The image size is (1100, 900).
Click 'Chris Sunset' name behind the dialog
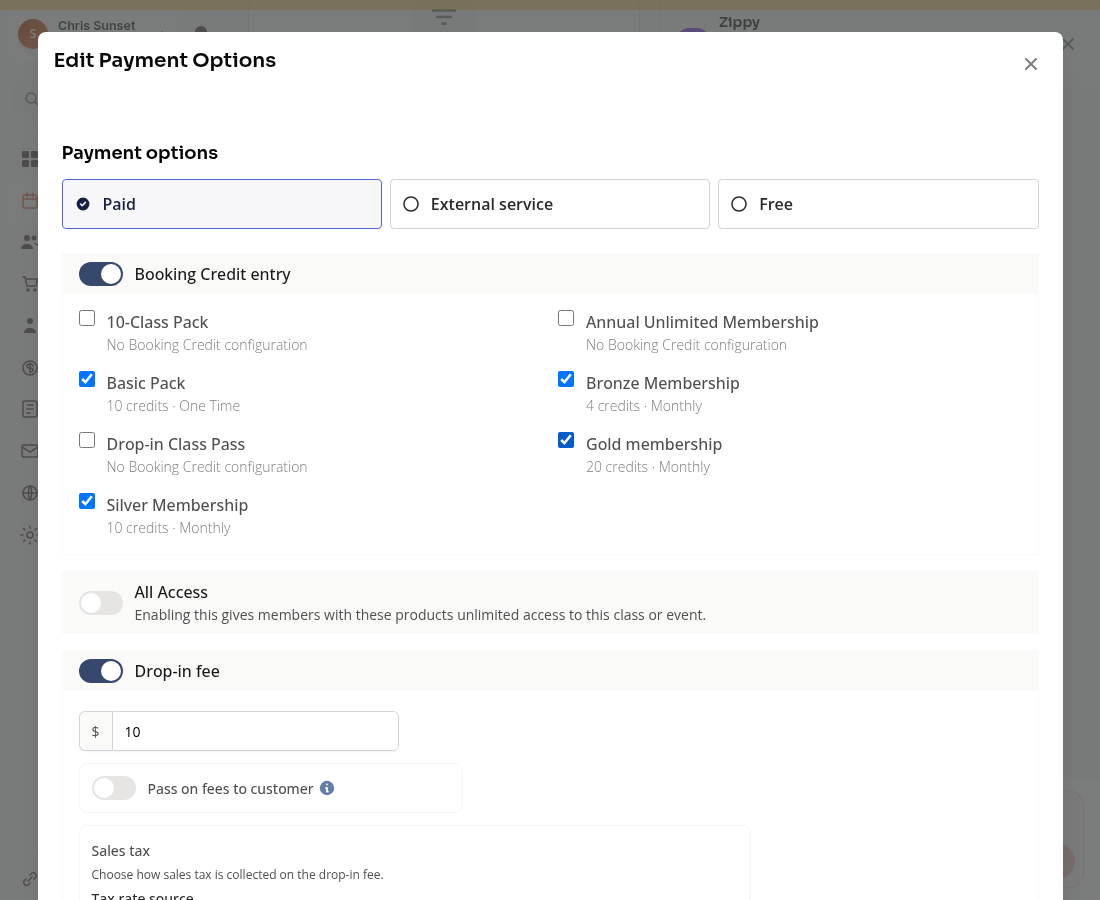[96, 26]
